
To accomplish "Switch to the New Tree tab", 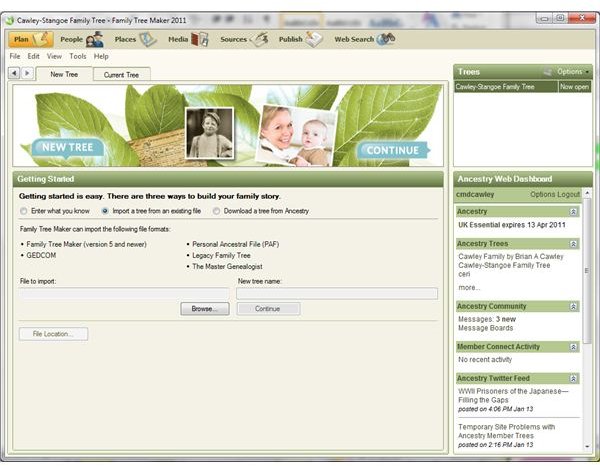I will pos(64,74).
